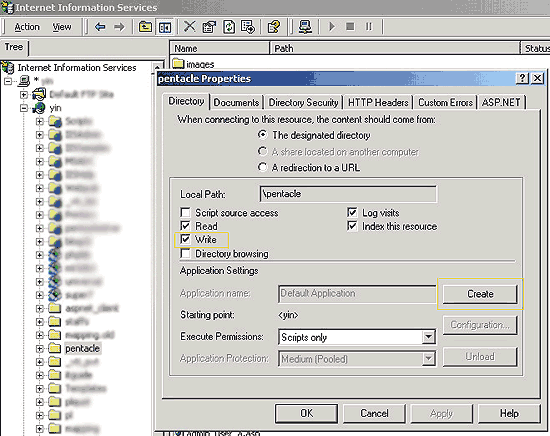Click the Refresh toolbar icon
Image resolution: width=550 pixels, height=436 pixels.
click(229, 27)
